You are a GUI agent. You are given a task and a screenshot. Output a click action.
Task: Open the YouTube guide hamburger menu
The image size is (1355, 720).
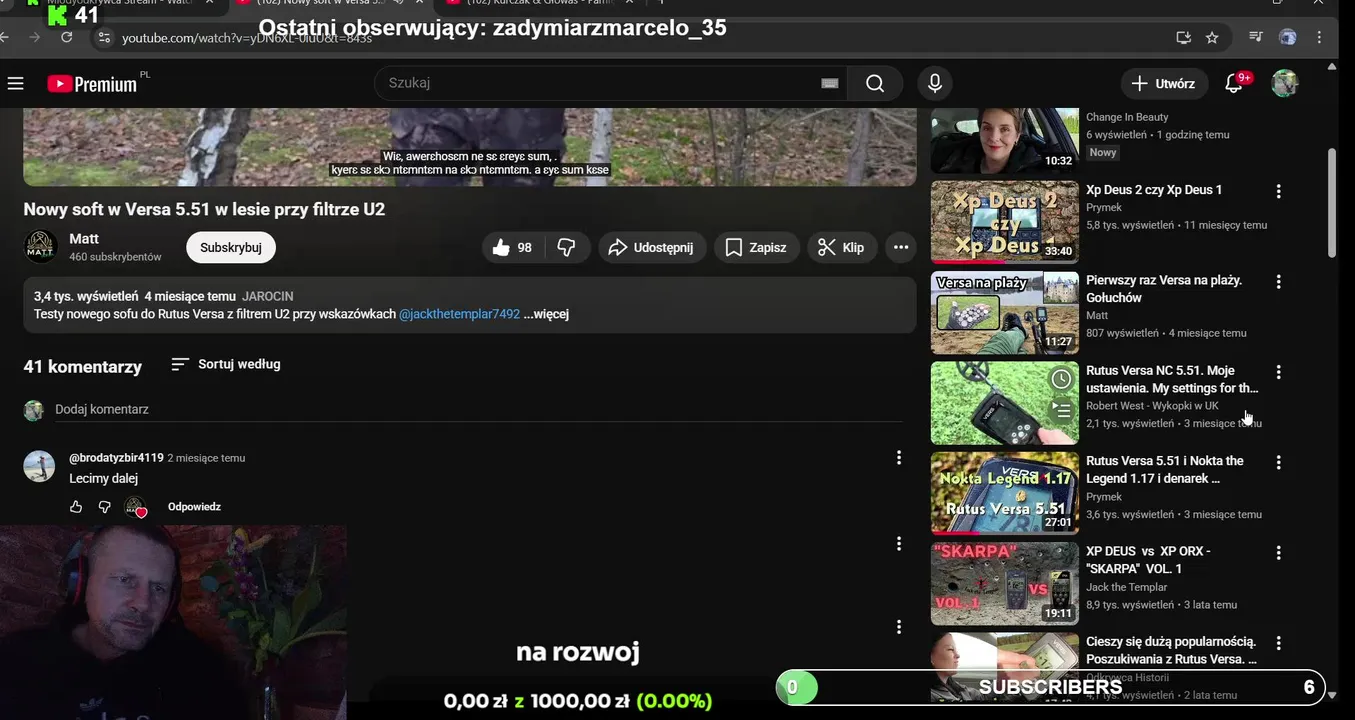(x=15, y=83)
